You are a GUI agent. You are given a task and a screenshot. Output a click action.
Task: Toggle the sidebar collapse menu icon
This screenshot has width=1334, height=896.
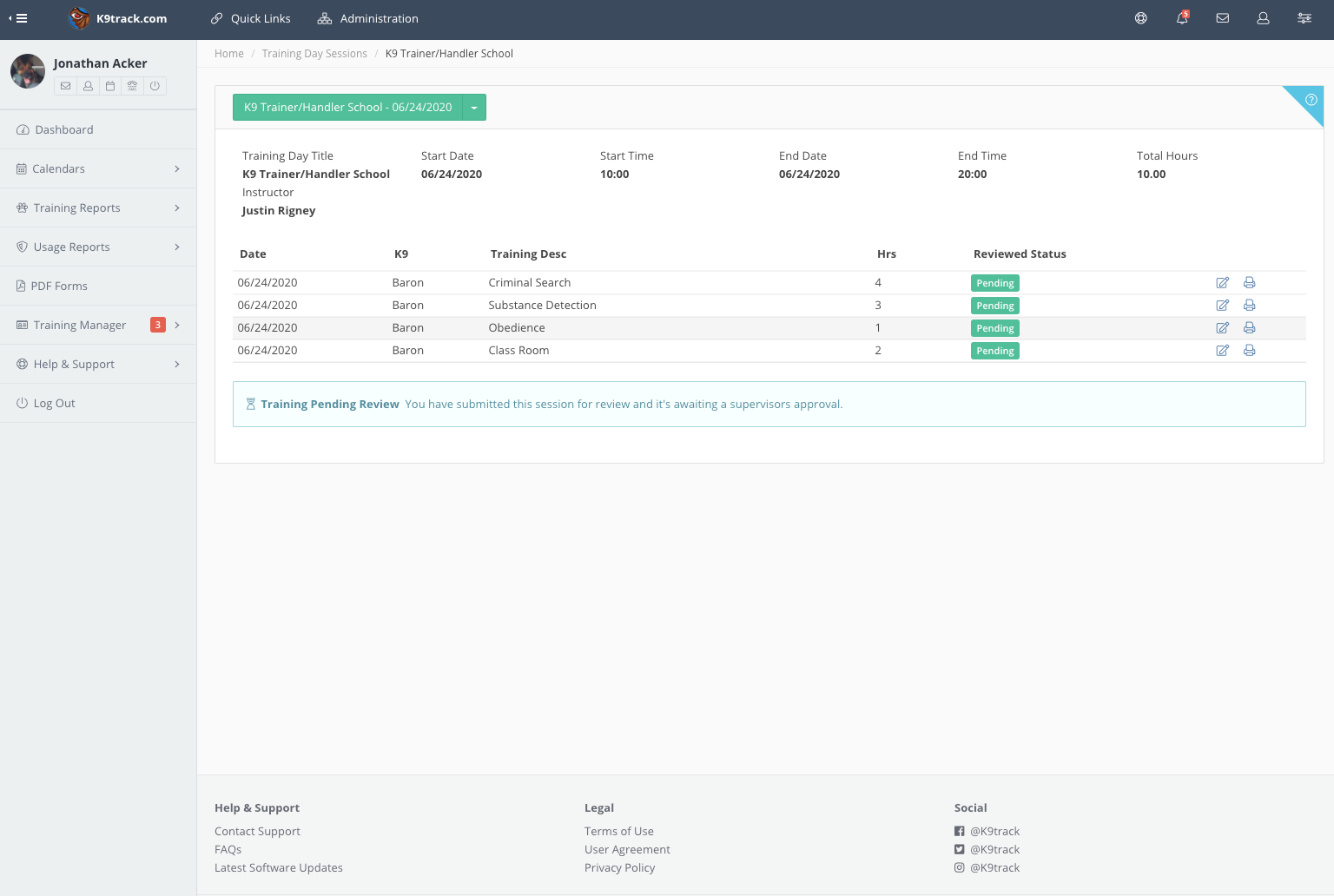coord(18,18)
